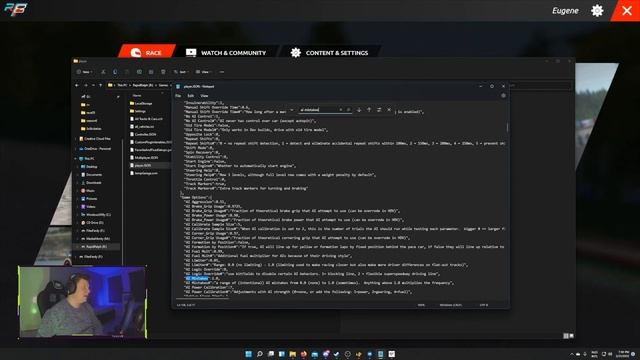Screen dimensions: 640x360
Task: Close the rFactor 2 launcher with red X
Action: 627,11
